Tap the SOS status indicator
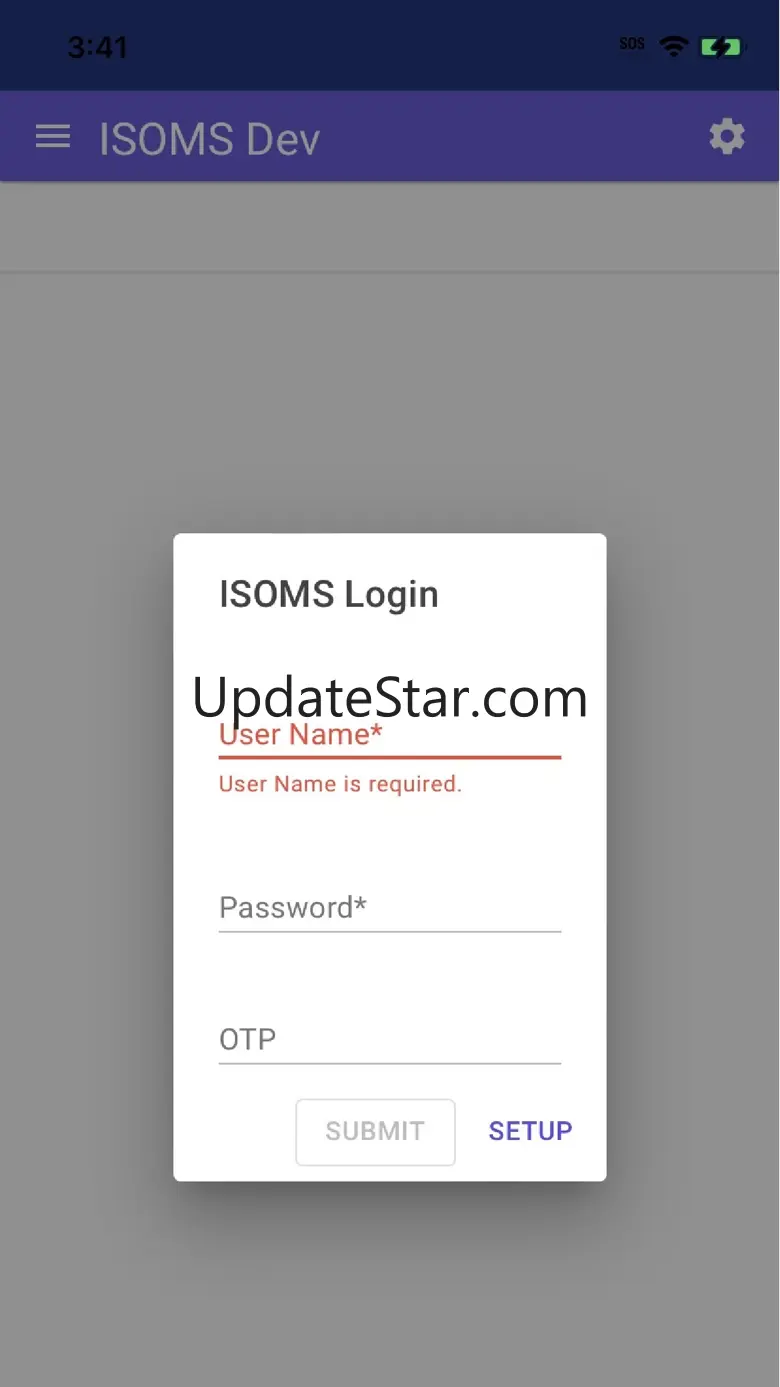This screenshot has height=1387, width=780. click(x=632, y=44)
